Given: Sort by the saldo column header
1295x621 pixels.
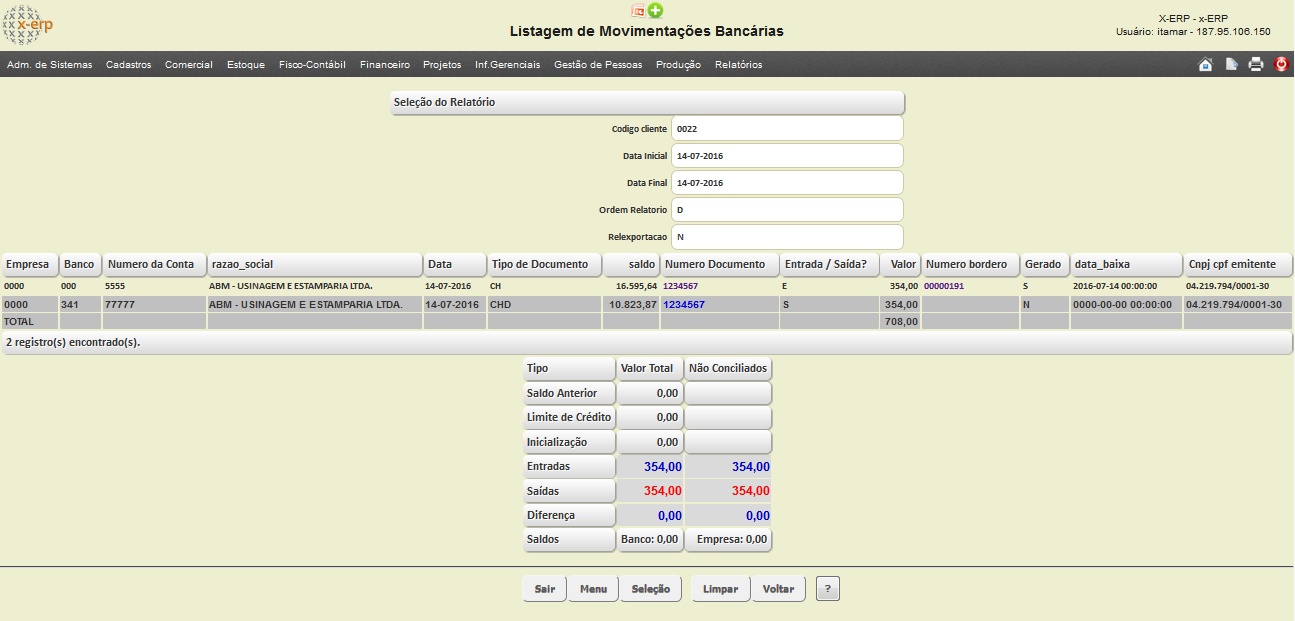Looking at the screenshot, I should click(631, 264).
